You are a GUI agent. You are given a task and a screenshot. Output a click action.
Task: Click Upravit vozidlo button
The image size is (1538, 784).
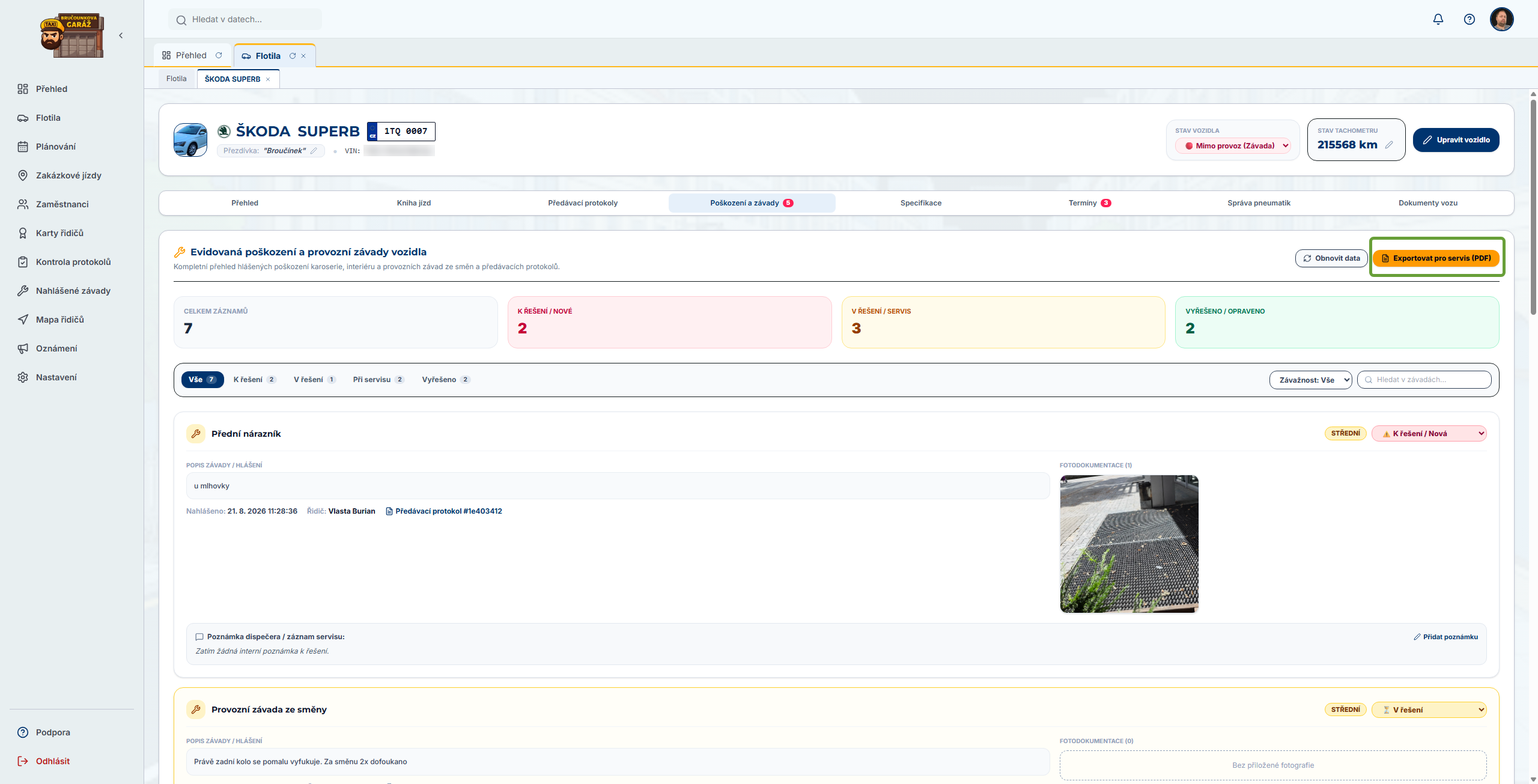coord(1456,140)
